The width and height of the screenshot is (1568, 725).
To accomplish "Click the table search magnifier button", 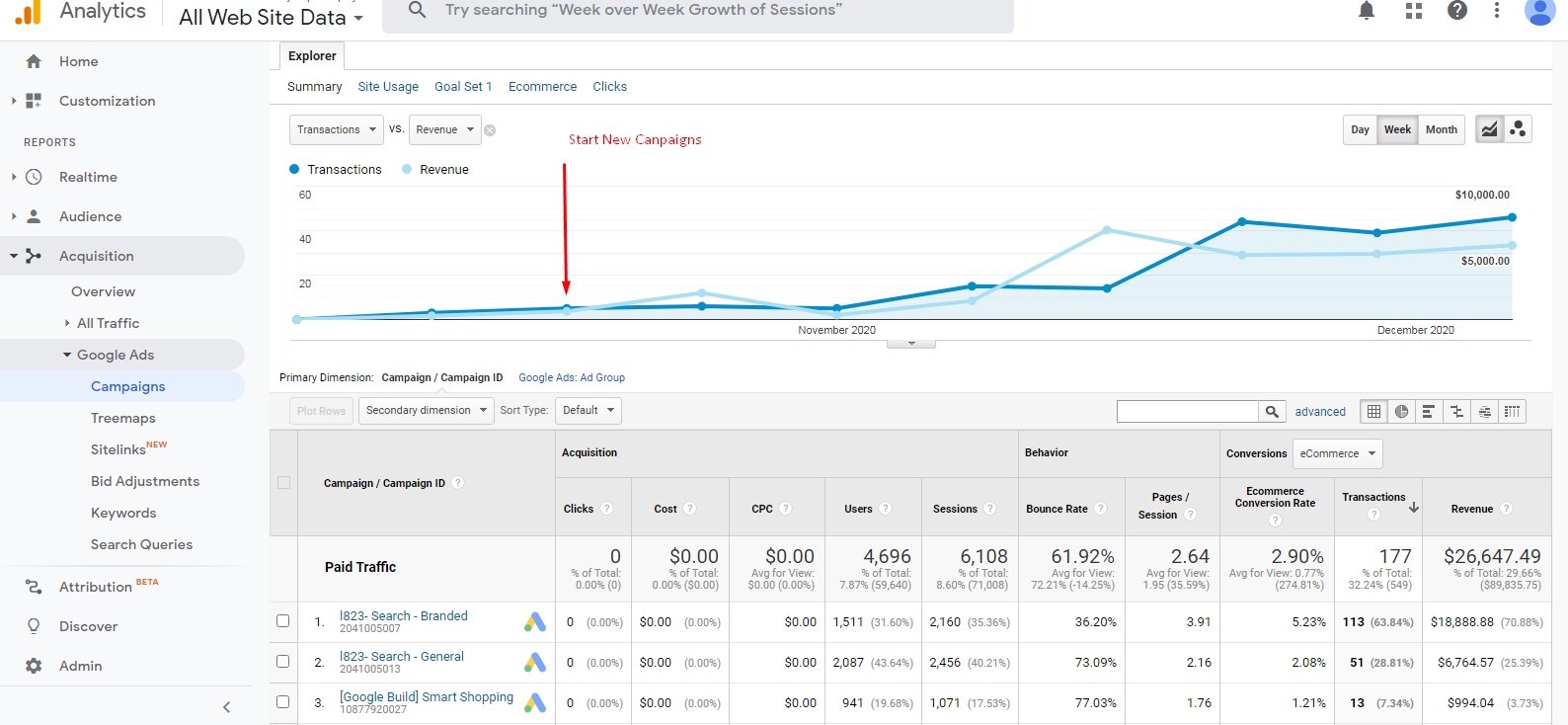I will 1272,412.
